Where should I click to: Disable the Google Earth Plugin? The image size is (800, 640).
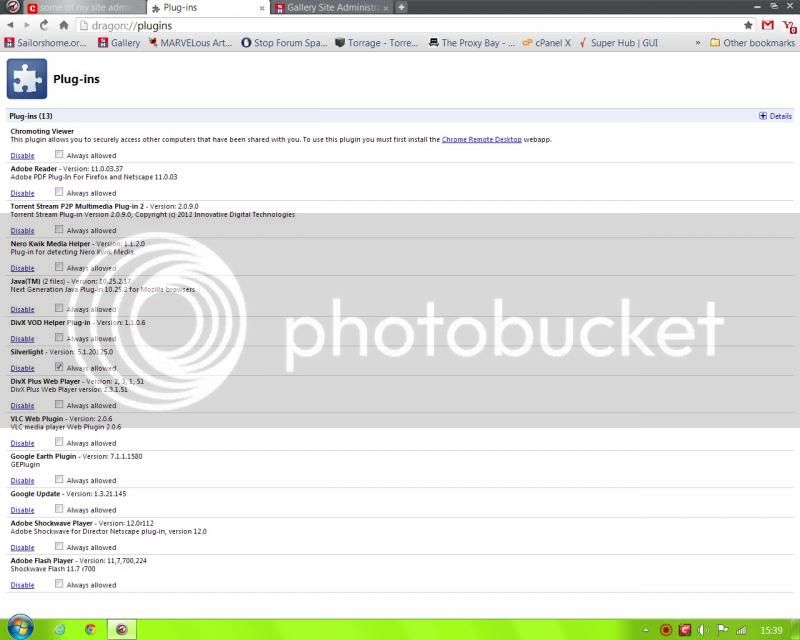(22, 481)
